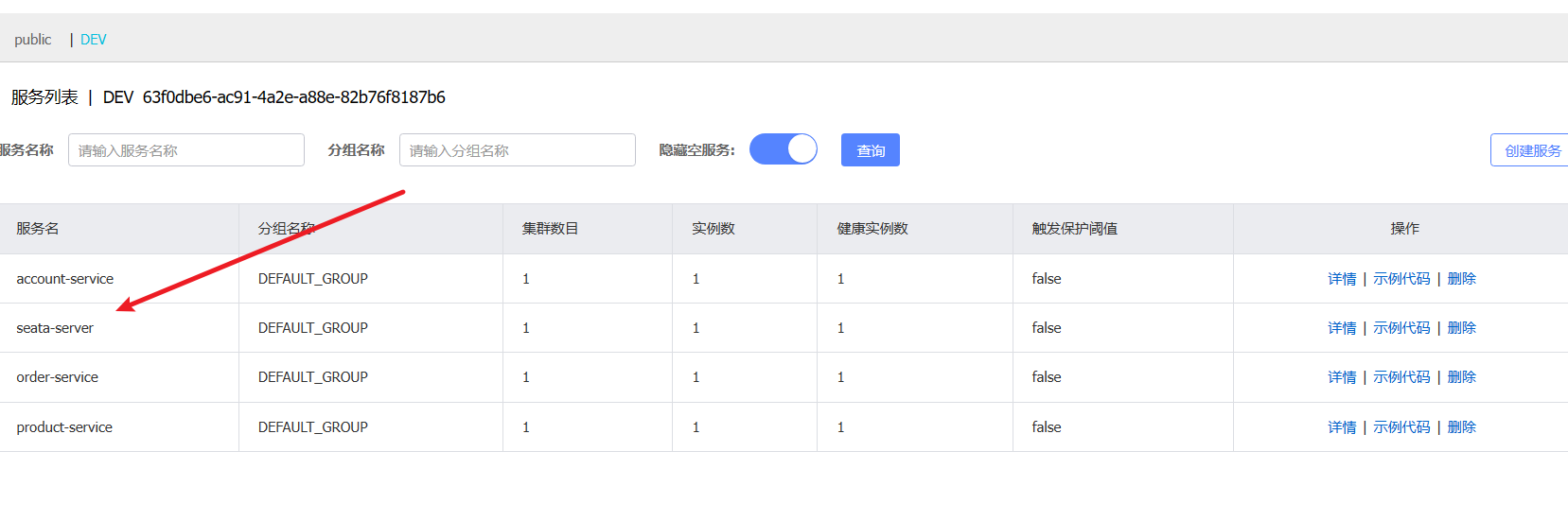Image resolution: width=1568 pixels, height=521 pixels.
Task: Open 示例代码 for account-service
Action: tap(1401, 279)
